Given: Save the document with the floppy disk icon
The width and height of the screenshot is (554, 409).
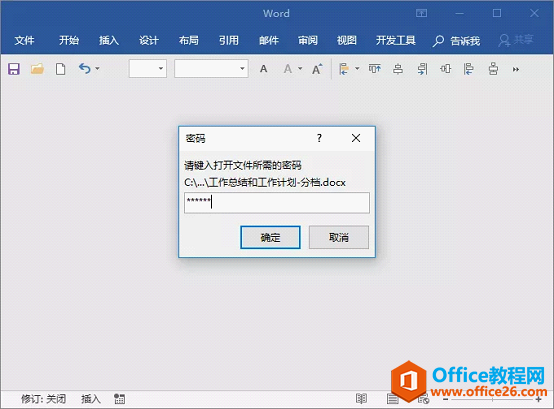Looking at the screenshot, I should click(x=14, y=69).
